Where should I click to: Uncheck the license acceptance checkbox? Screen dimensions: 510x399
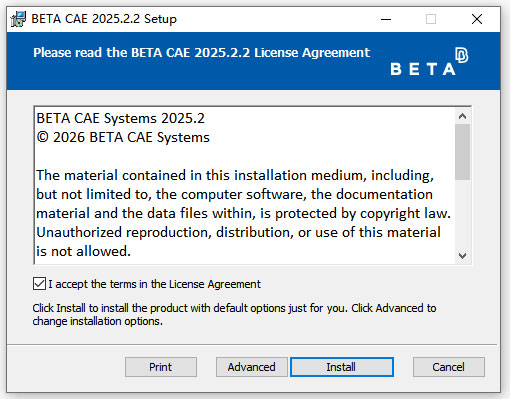(x=39, y=284)
